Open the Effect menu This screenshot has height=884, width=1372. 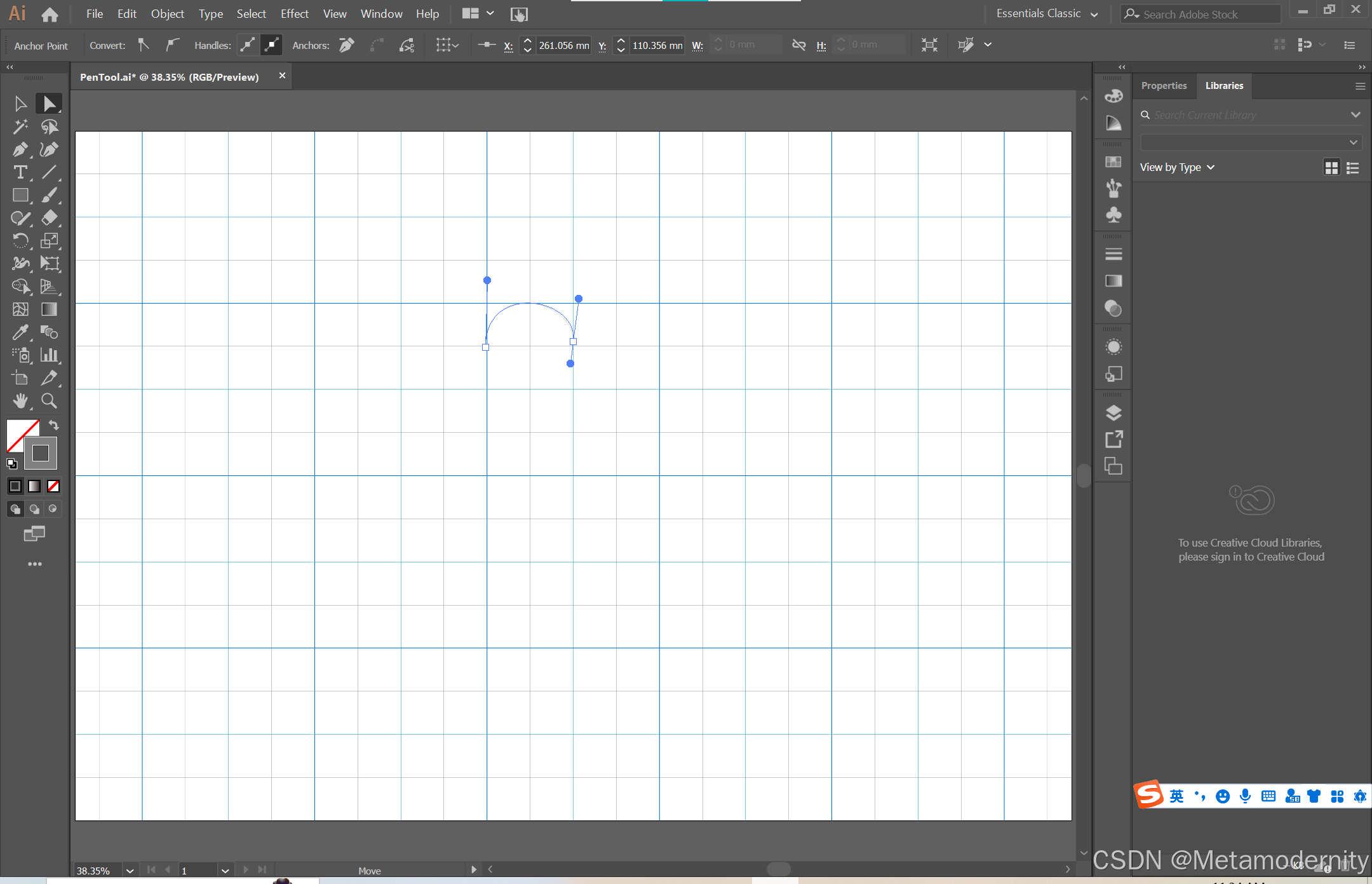[294, 13]
